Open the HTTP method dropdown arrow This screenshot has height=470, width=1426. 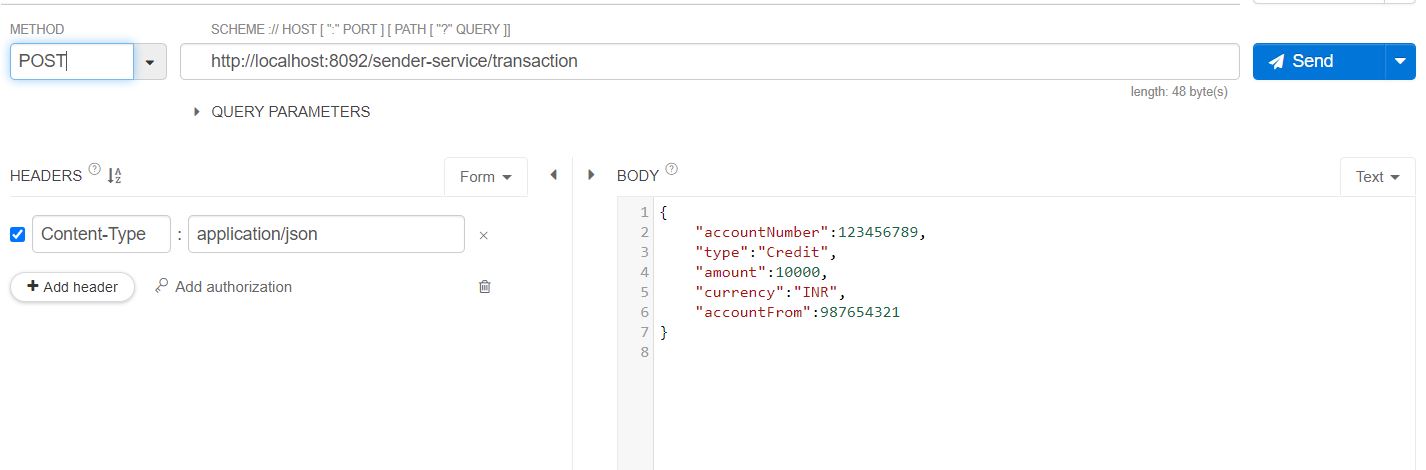pos(149,62)
